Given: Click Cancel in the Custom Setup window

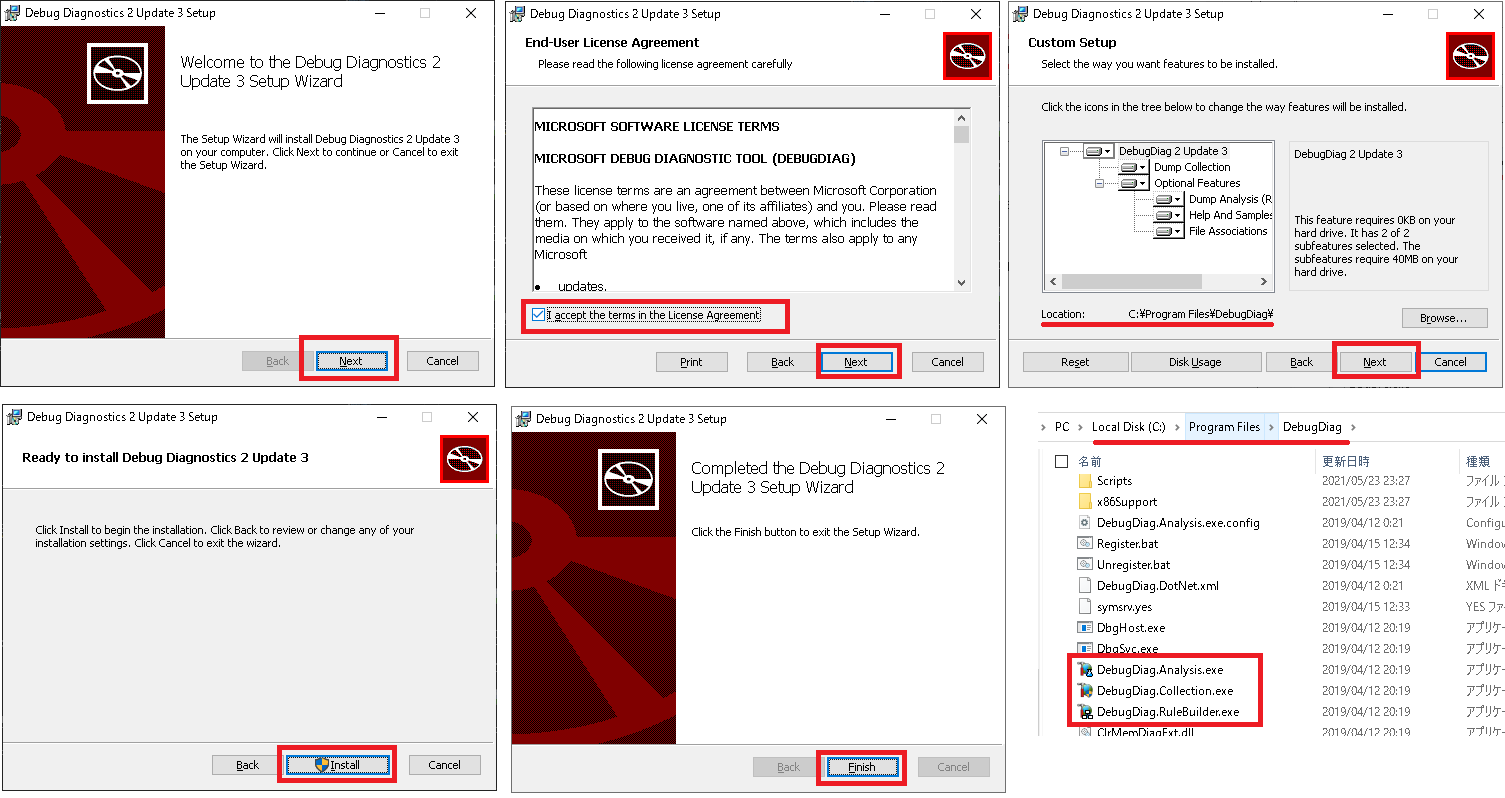Looking at the screenshot, I should (x=1451, y=362).
